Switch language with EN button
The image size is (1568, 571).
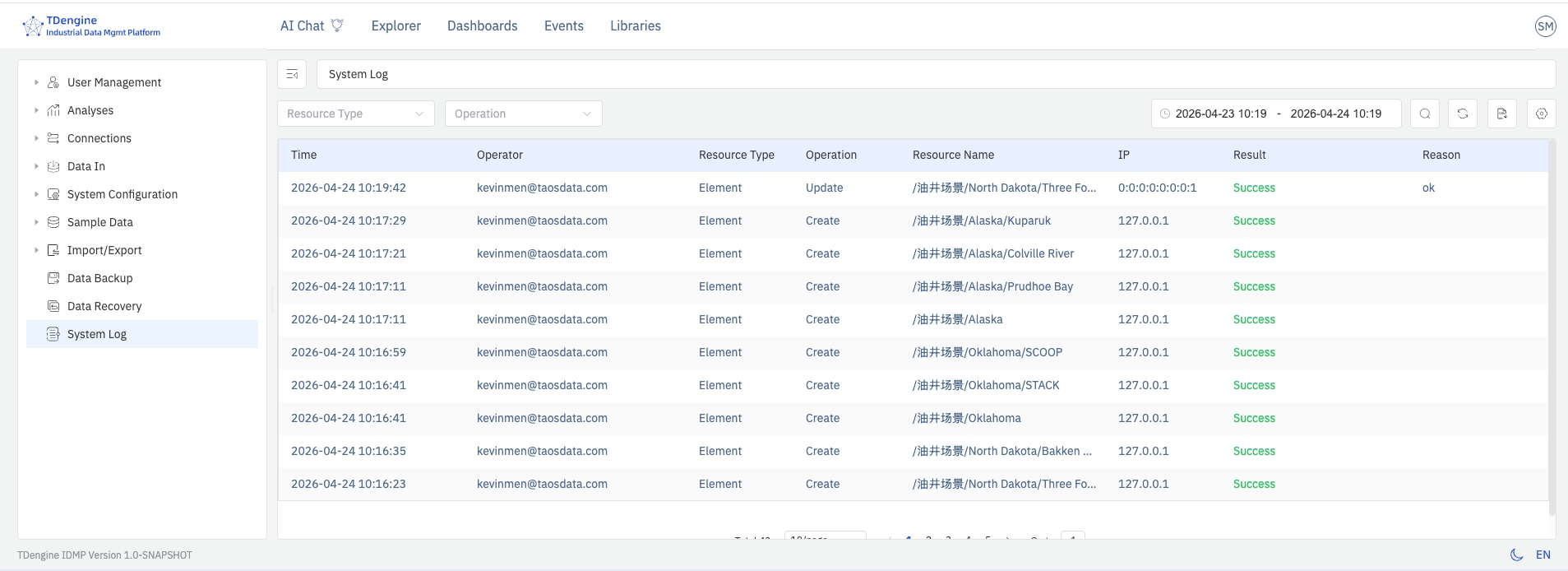[1543, 555]
